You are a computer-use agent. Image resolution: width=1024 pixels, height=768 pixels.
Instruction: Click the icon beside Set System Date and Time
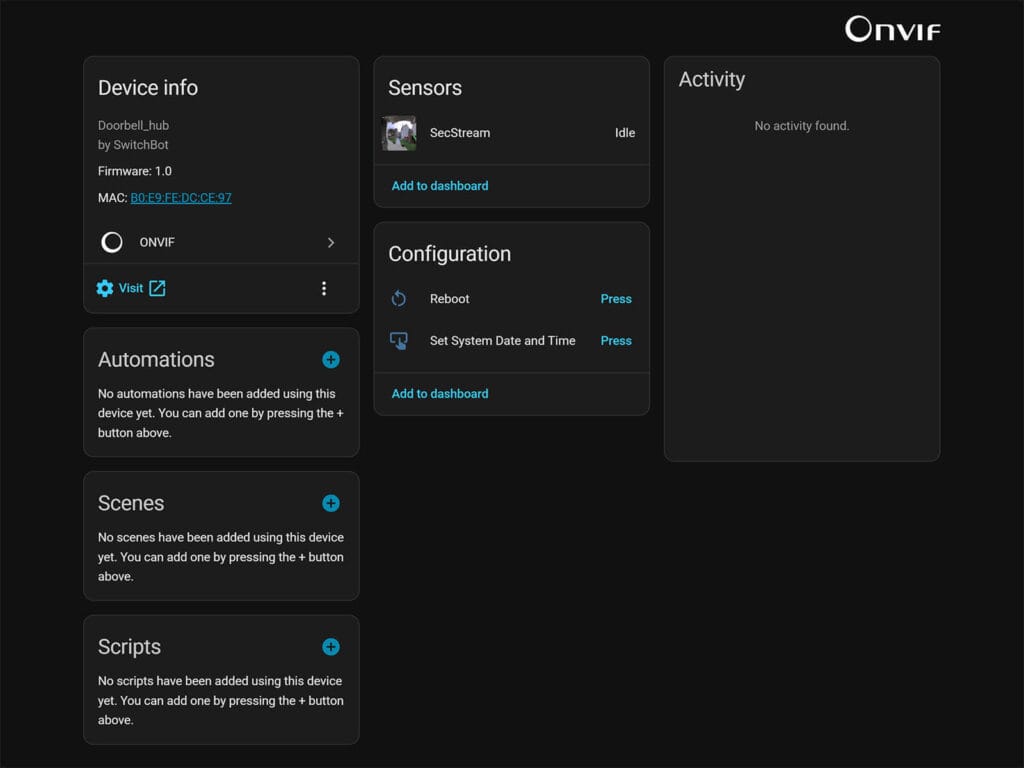(400, 340)
